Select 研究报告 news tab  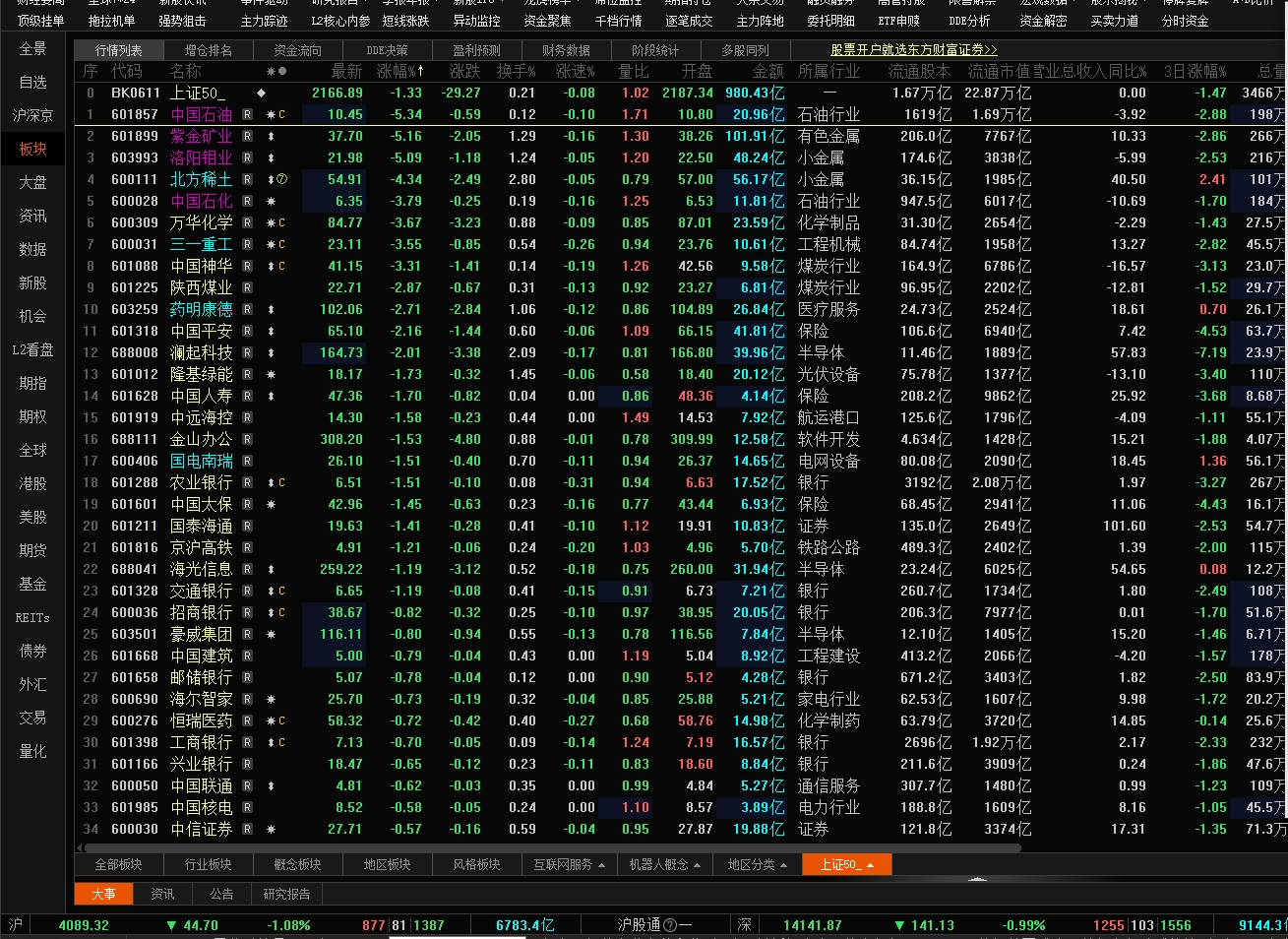click(x=286, y=894)
